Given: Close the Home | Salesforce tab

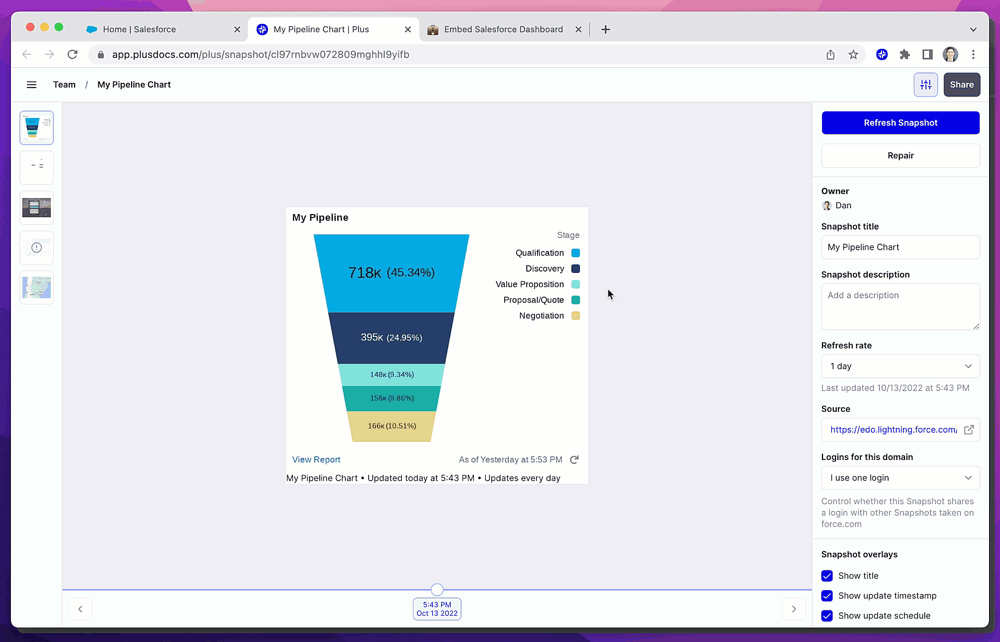Looking at the screenshot, I should click(237, 29).
